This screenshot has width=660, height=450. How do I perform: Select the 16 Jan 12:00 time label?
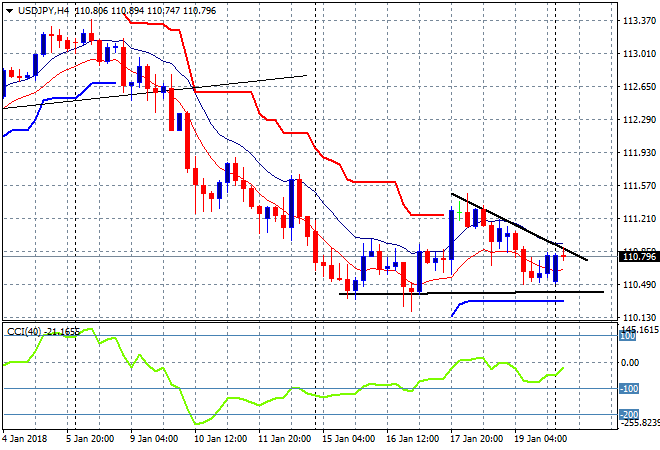pyautogui.click(x=412, y=438)
